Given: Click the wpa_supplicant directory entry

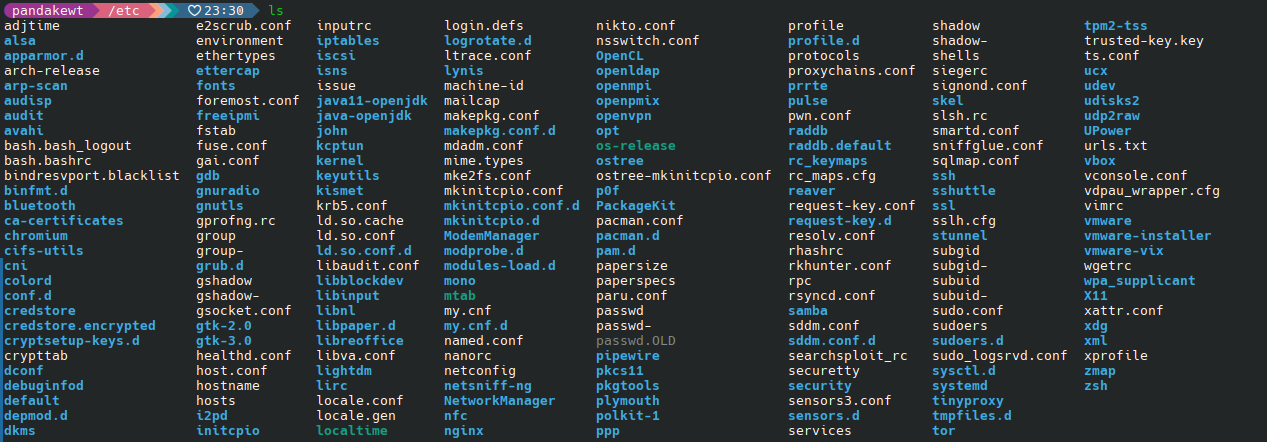Looking at the screenshot, I should pos(1139,281).
